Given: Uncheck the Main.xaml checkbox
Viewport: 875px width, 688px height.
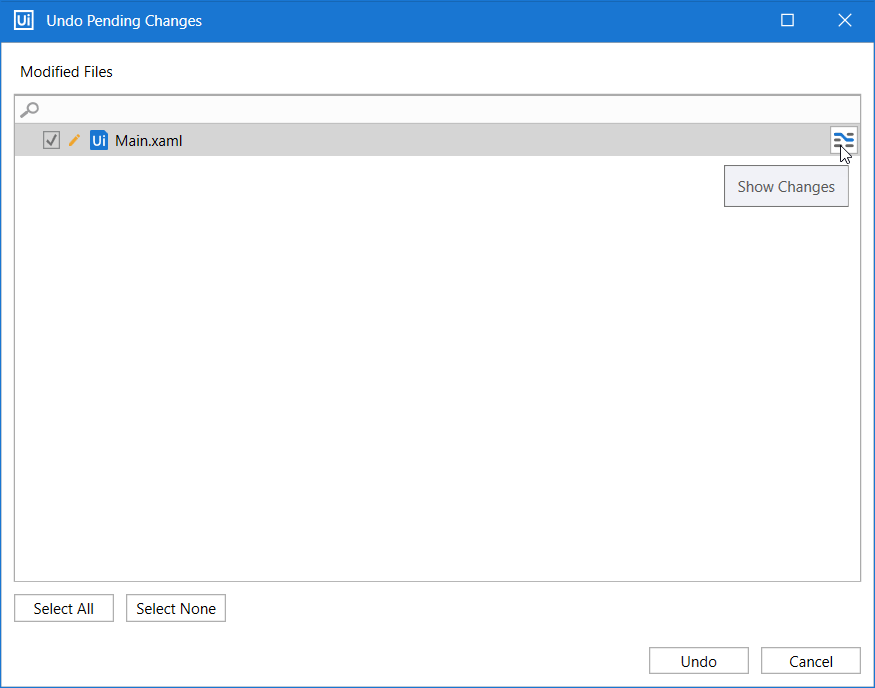Looking at the screenshot, I should (51, 140).
